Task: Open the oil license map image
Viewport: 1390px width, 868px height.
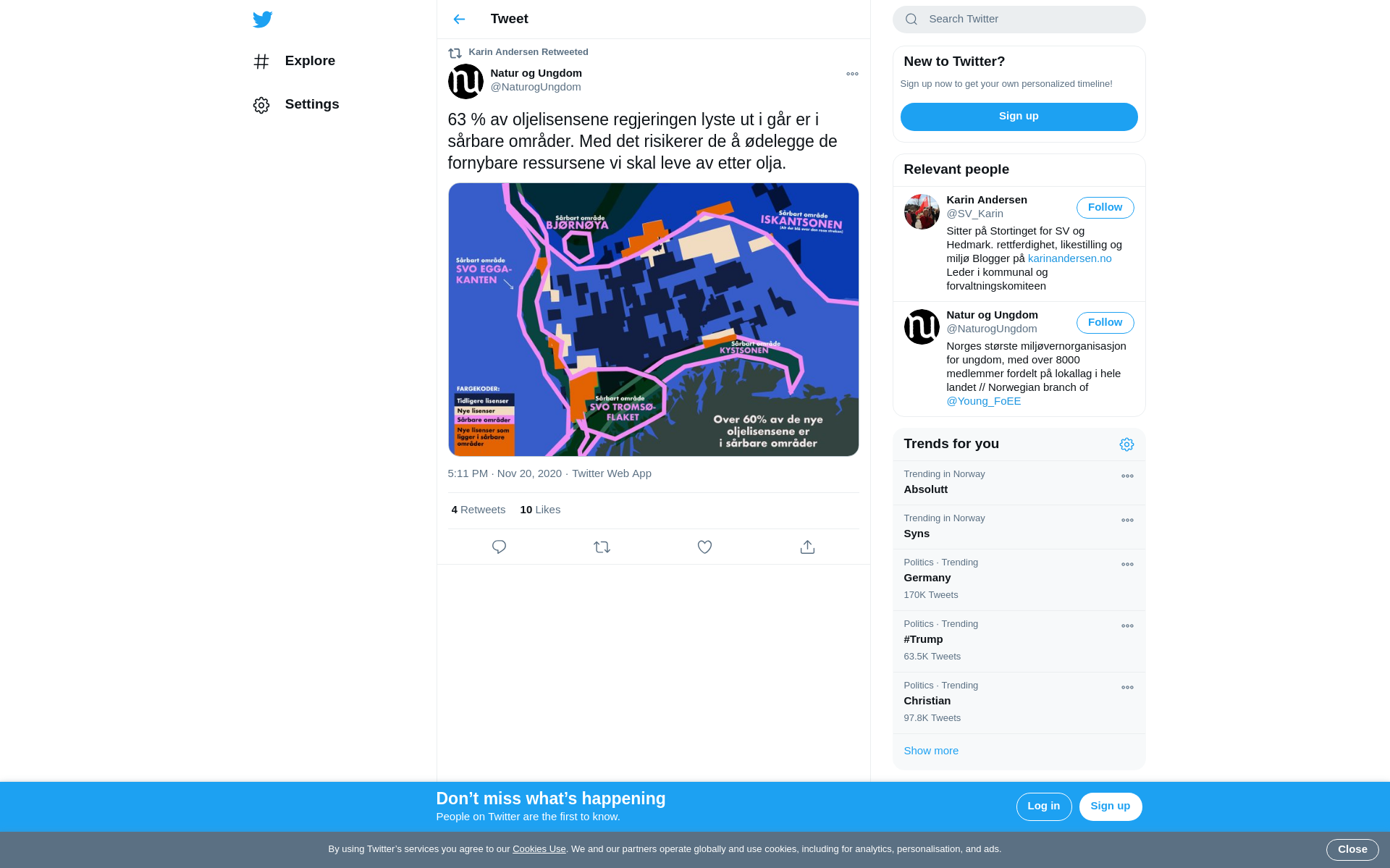Action: [x=653, y=319]
